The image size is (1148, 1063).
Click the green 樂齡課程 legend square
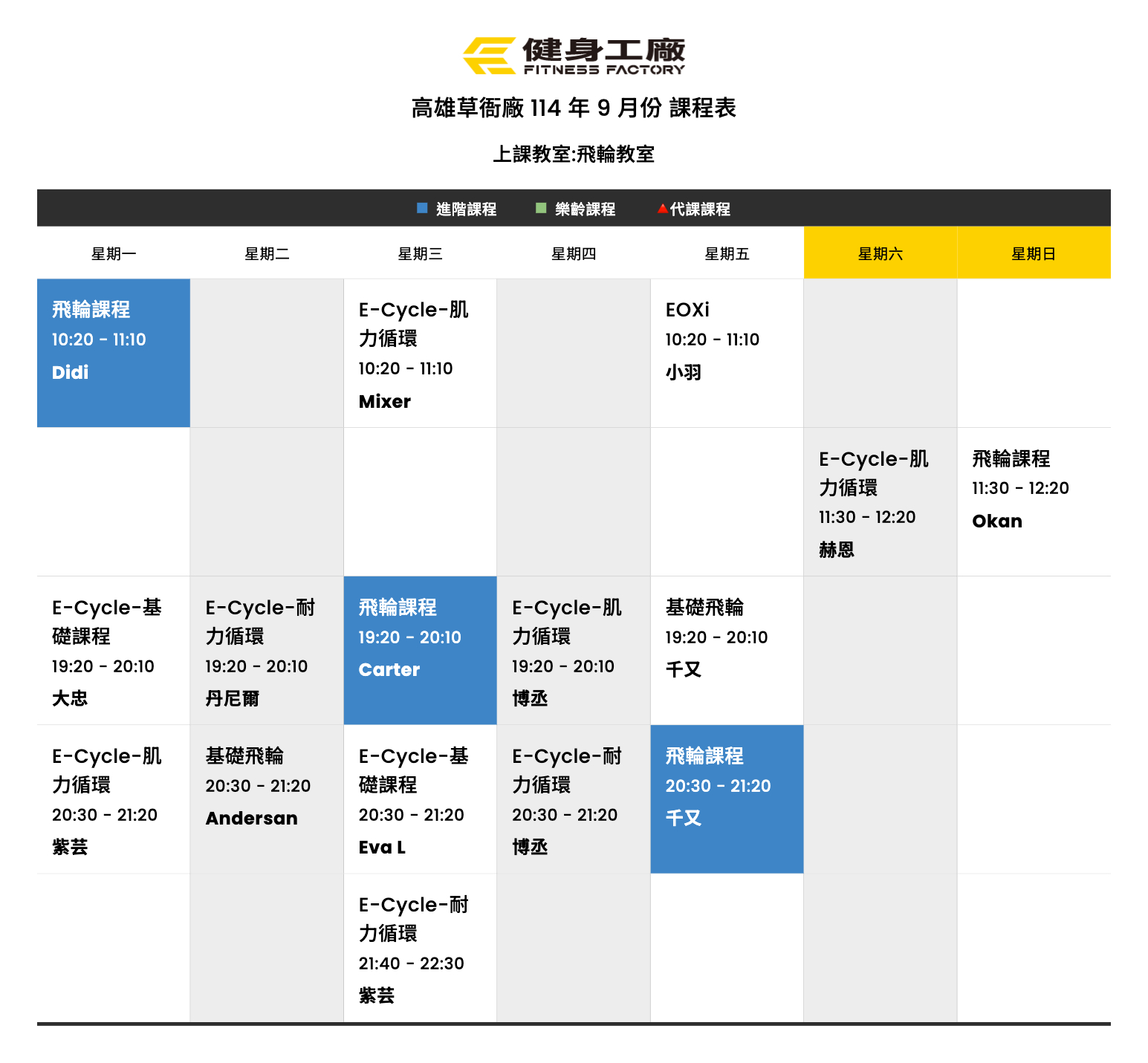point(541,208)
